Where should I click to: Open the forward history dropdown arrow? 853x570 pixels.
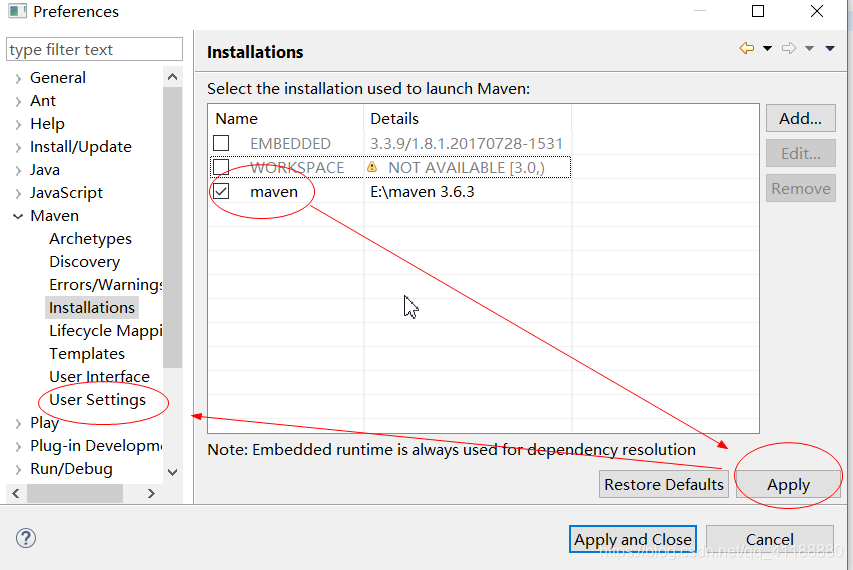click(809, 48)
